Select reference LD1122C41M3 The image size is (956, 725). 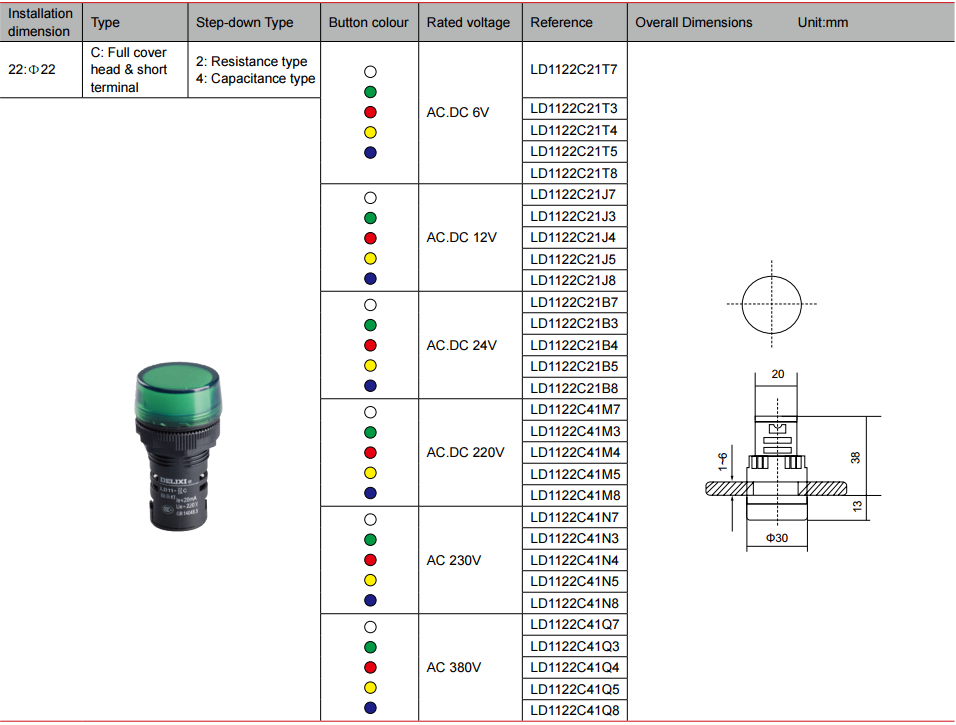tap(575, 431)
